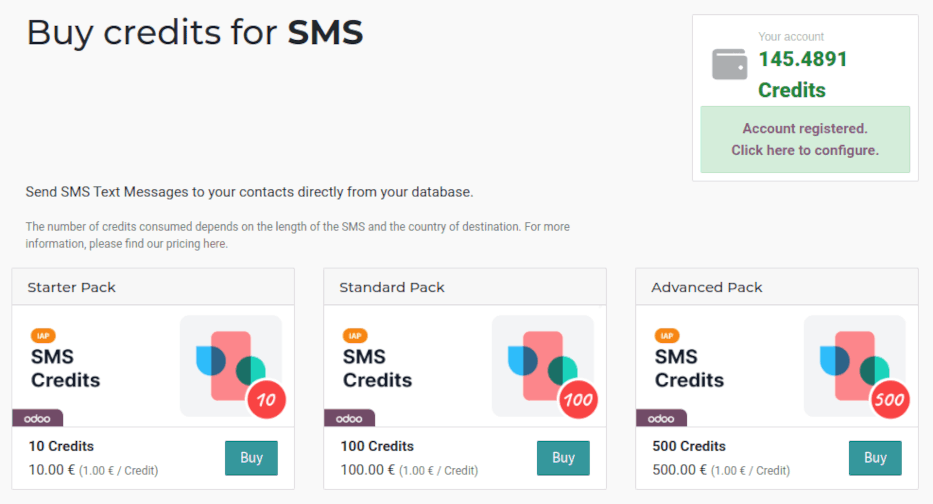The height and width of the screenshot is (504, 933).
Task: Click the orange IAP tag on Starter Pack
Action: click(x=43, y=336)
